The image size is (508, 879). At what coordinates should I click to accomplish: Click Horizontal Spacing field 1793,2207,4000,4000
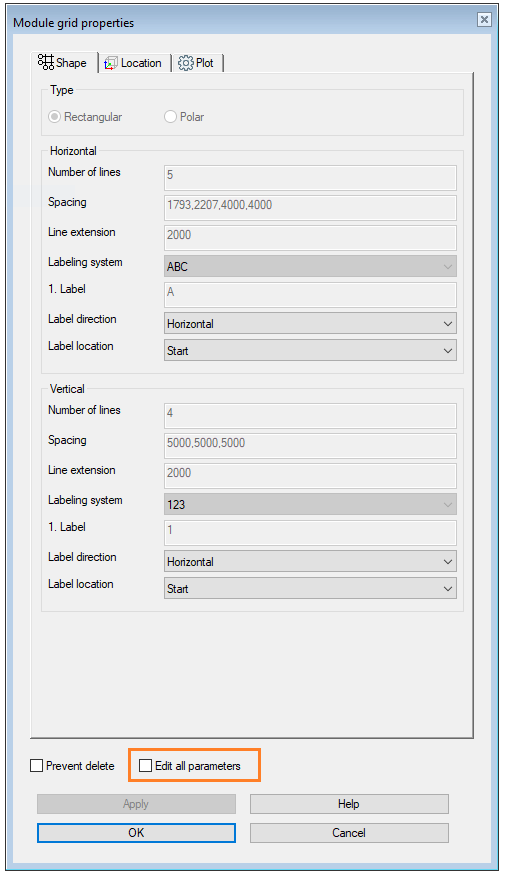click(310, 207)
